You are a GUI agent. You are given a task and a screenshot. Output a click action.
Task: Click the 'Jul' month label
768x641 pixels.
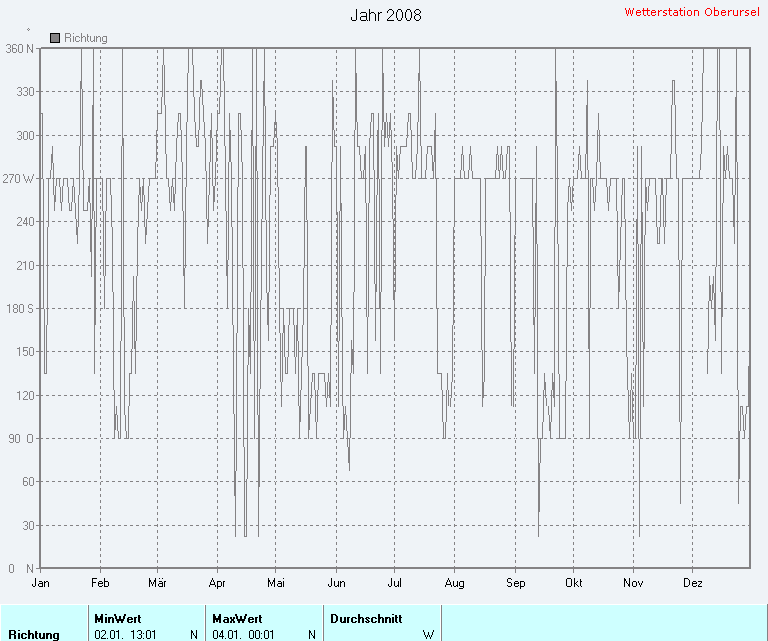click(x=394, y=583)
